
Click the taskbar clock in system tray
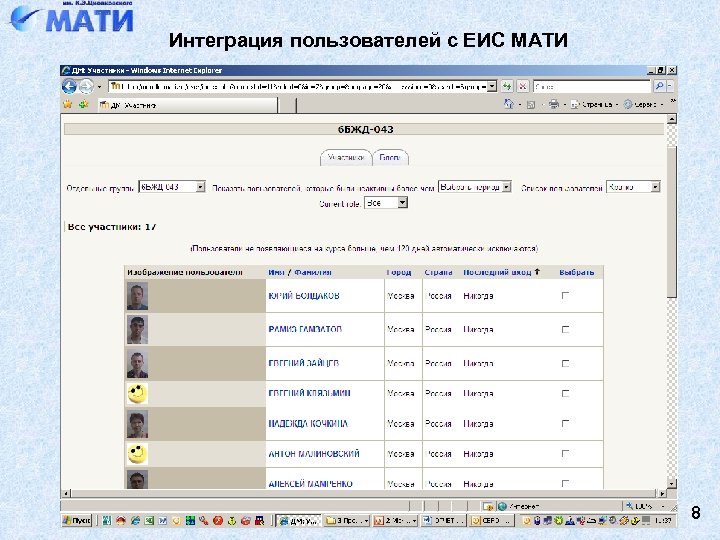click(663, 520)
